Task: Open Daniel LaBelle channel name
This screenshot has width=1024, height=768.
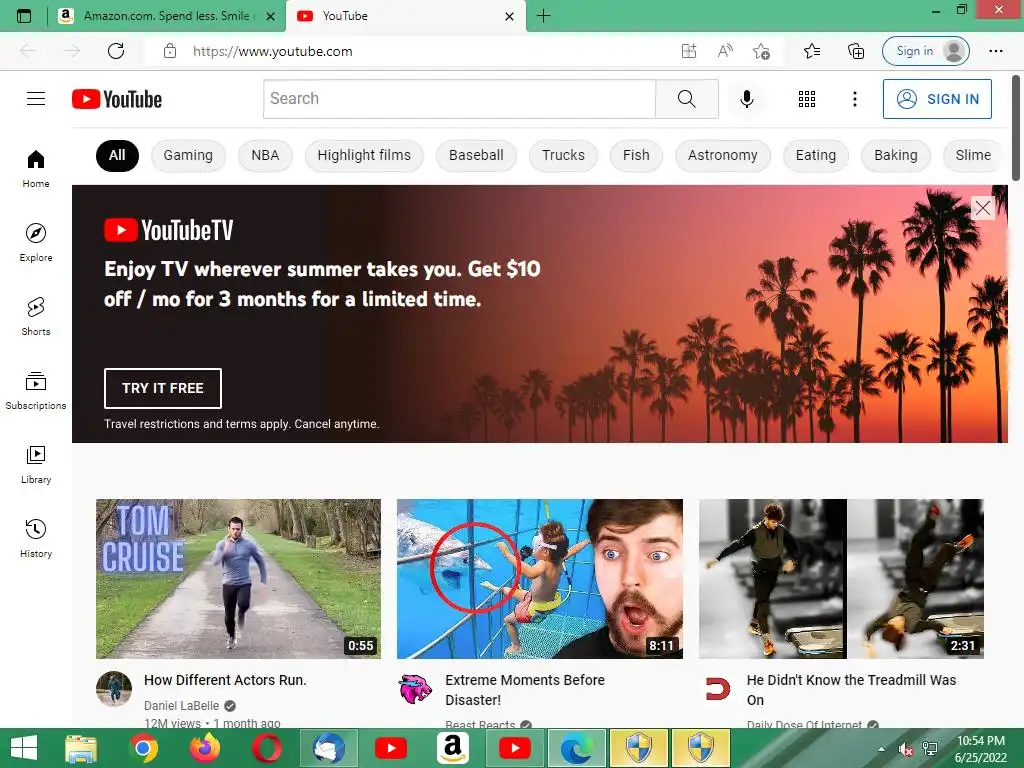Action: [182, 705]
